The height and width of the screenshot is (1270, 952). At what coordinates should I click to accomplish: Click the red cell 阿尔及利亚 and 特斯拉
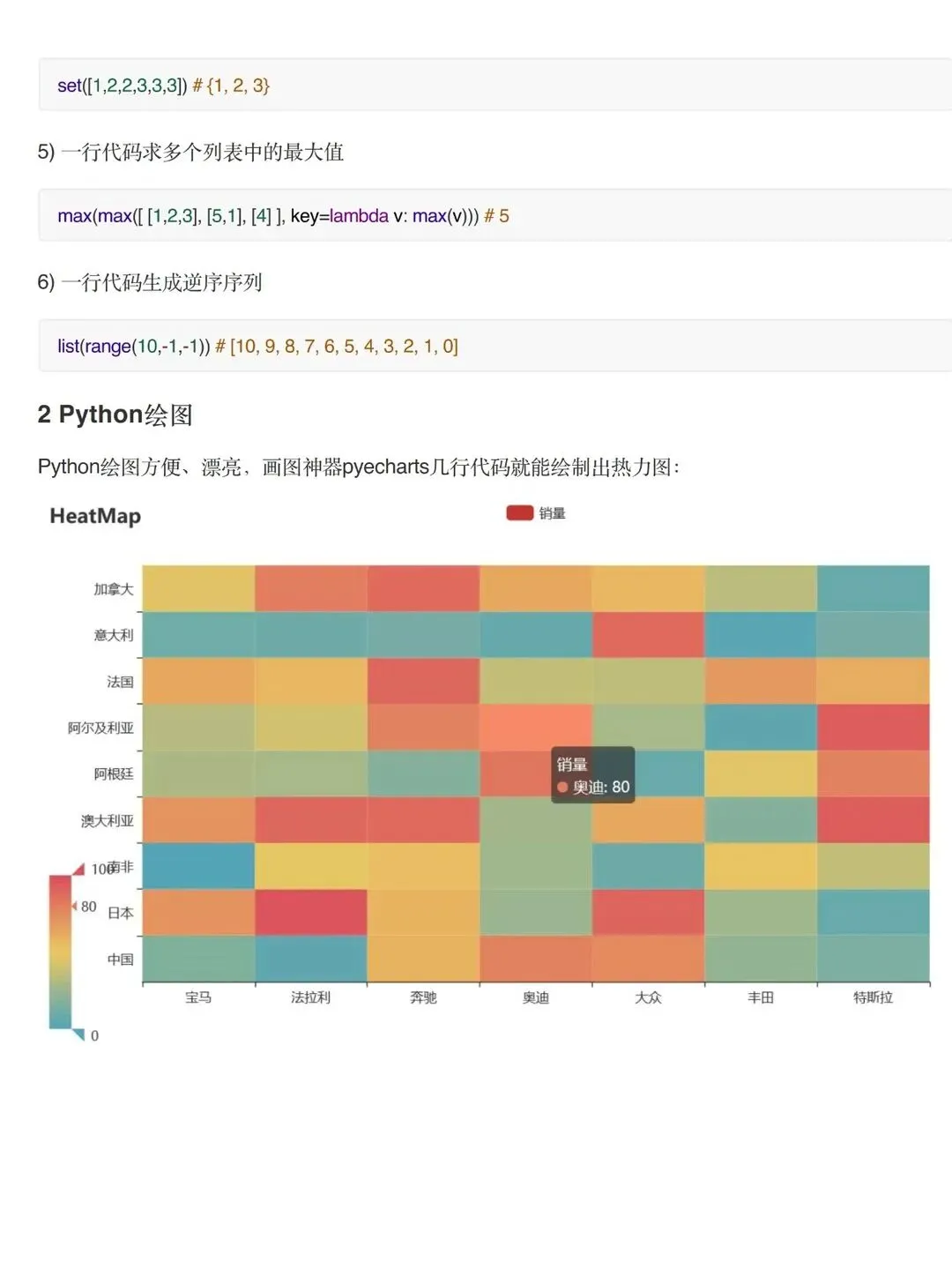click(874, 727)
